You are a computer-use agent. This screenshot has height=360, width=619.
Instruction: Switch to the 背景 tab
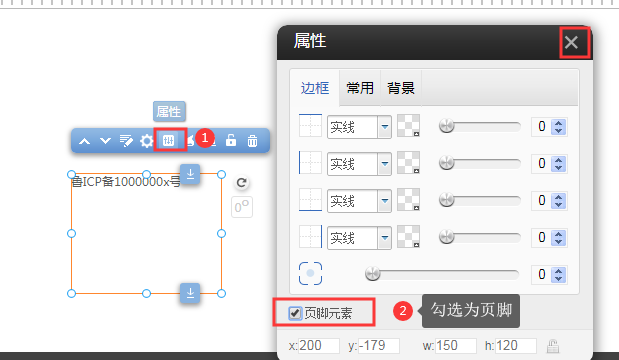pyautogui.click(x=401, y=88)
